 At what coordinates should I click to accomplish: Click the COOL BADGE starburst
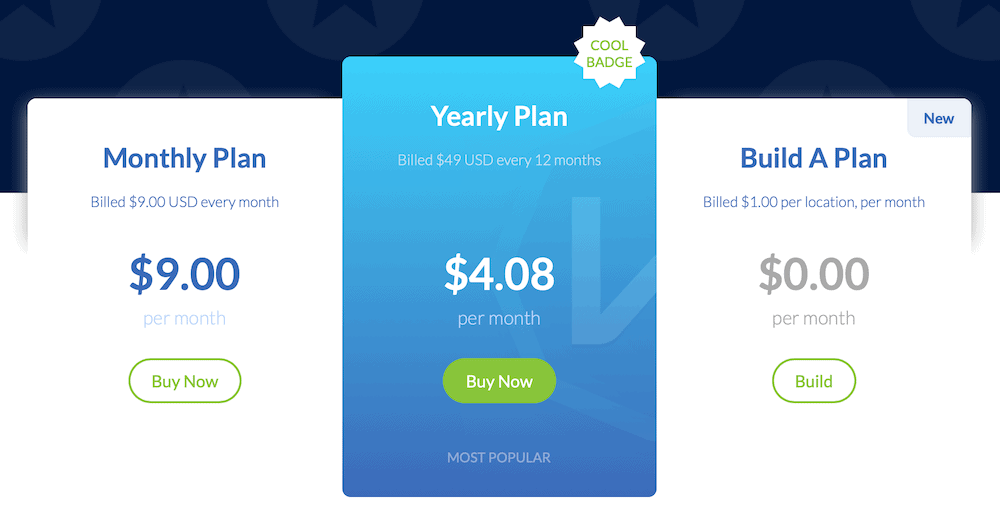(x=609, y=54)
